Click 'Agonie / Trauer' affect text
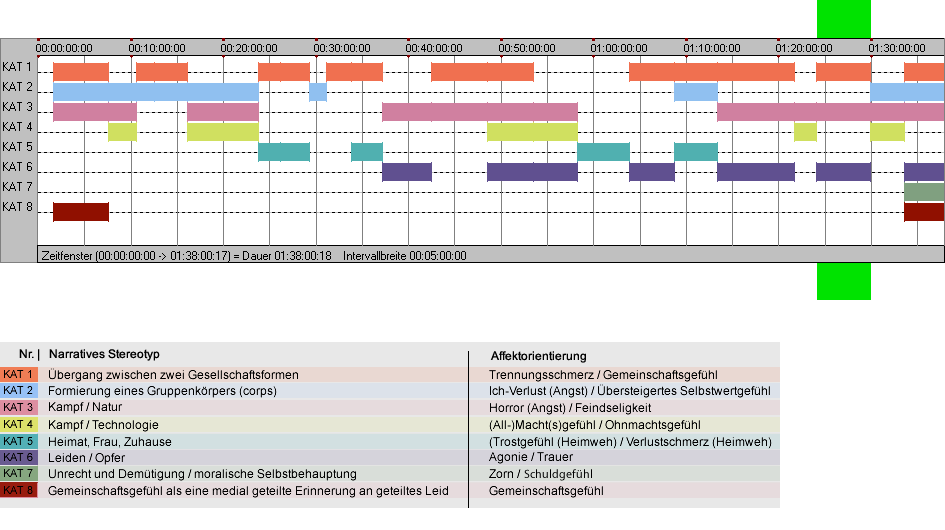This screenshot has height=530, width=945. point(531,457)
